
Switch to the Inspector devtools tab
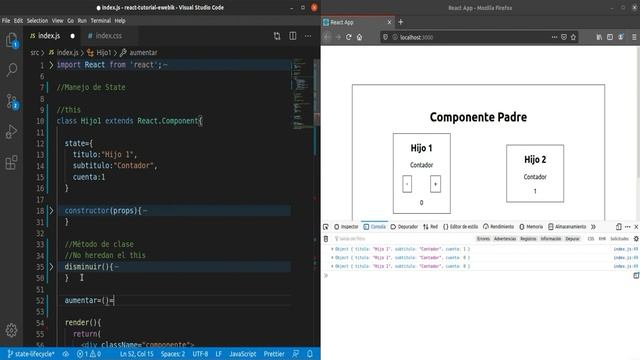[x=346, y=227]
